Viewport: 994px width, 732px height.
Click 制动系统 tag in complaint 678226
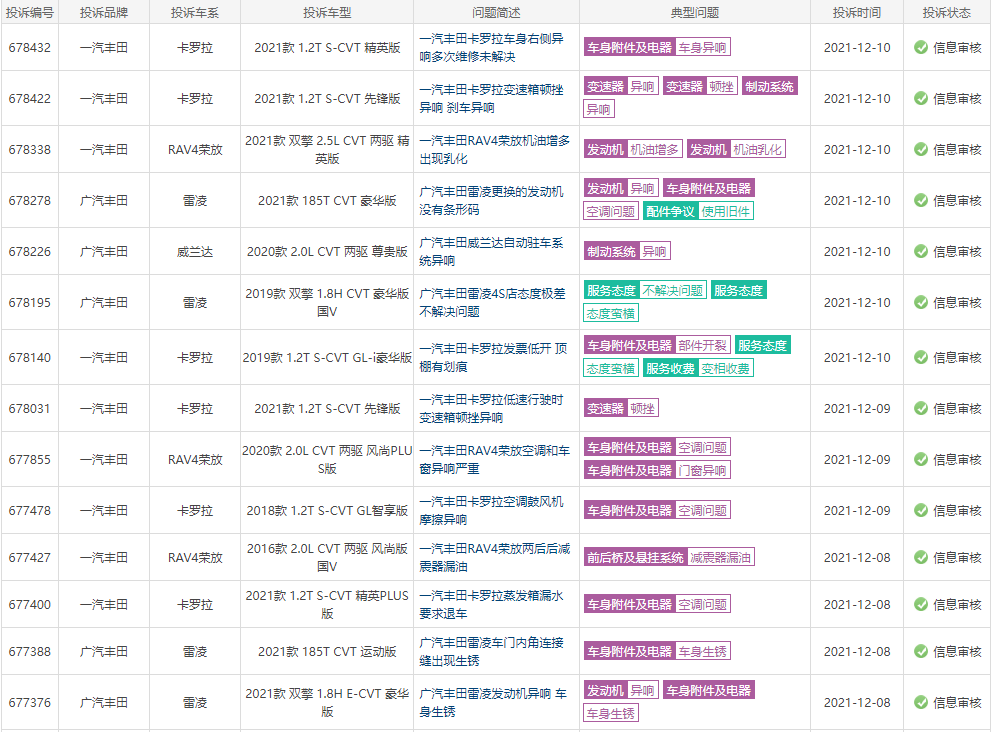[x=611, y=252]
